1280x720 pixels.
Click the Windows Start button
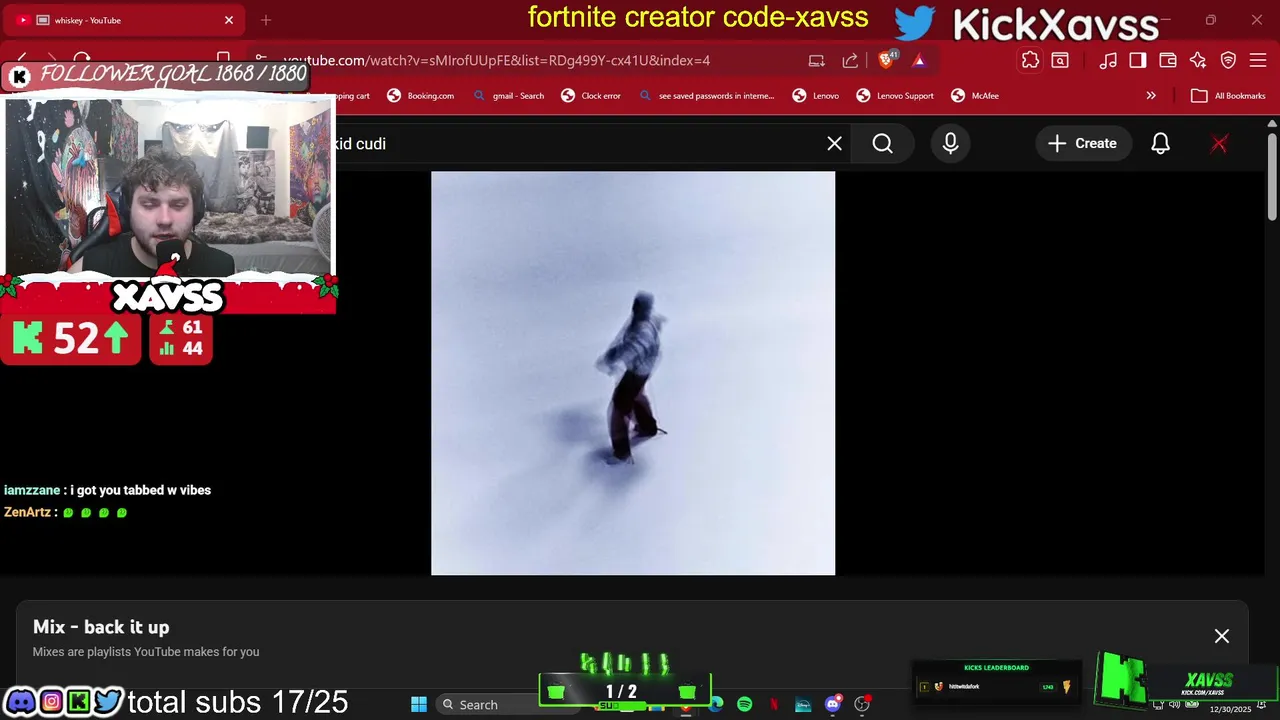point(419,704)
